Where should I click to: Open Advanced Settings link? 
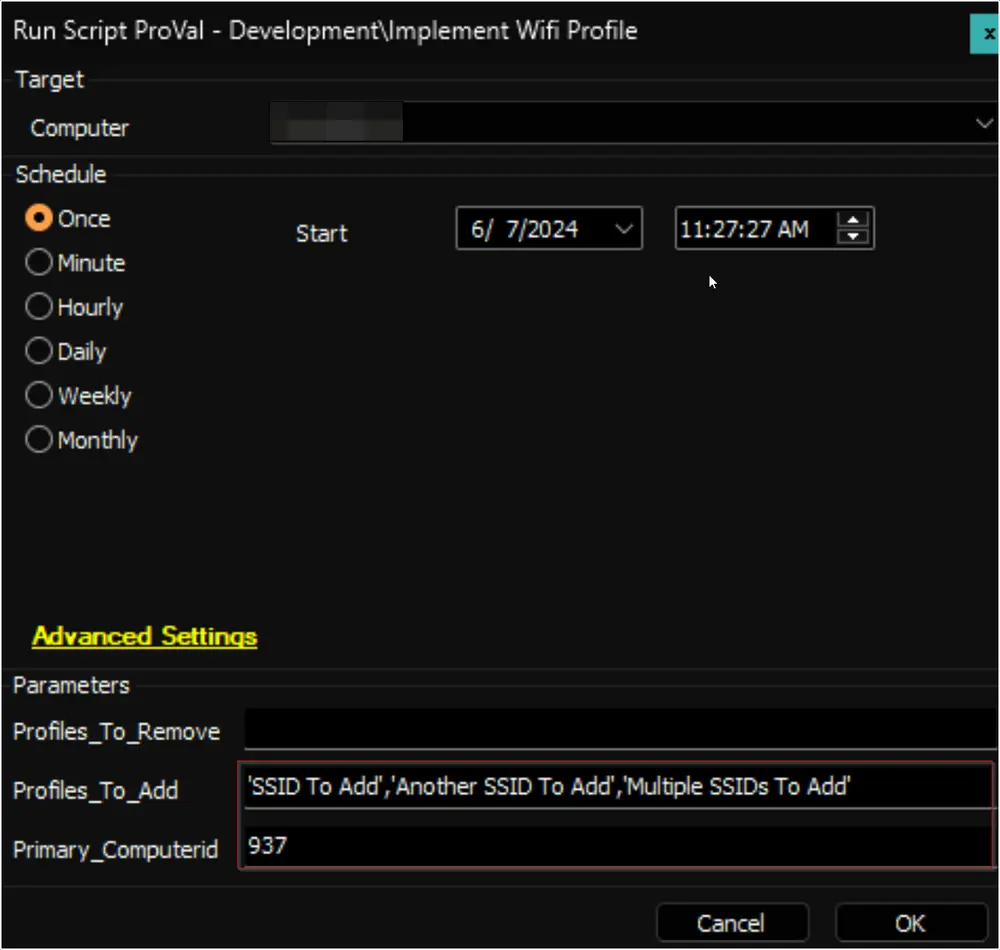coord(145,636)
